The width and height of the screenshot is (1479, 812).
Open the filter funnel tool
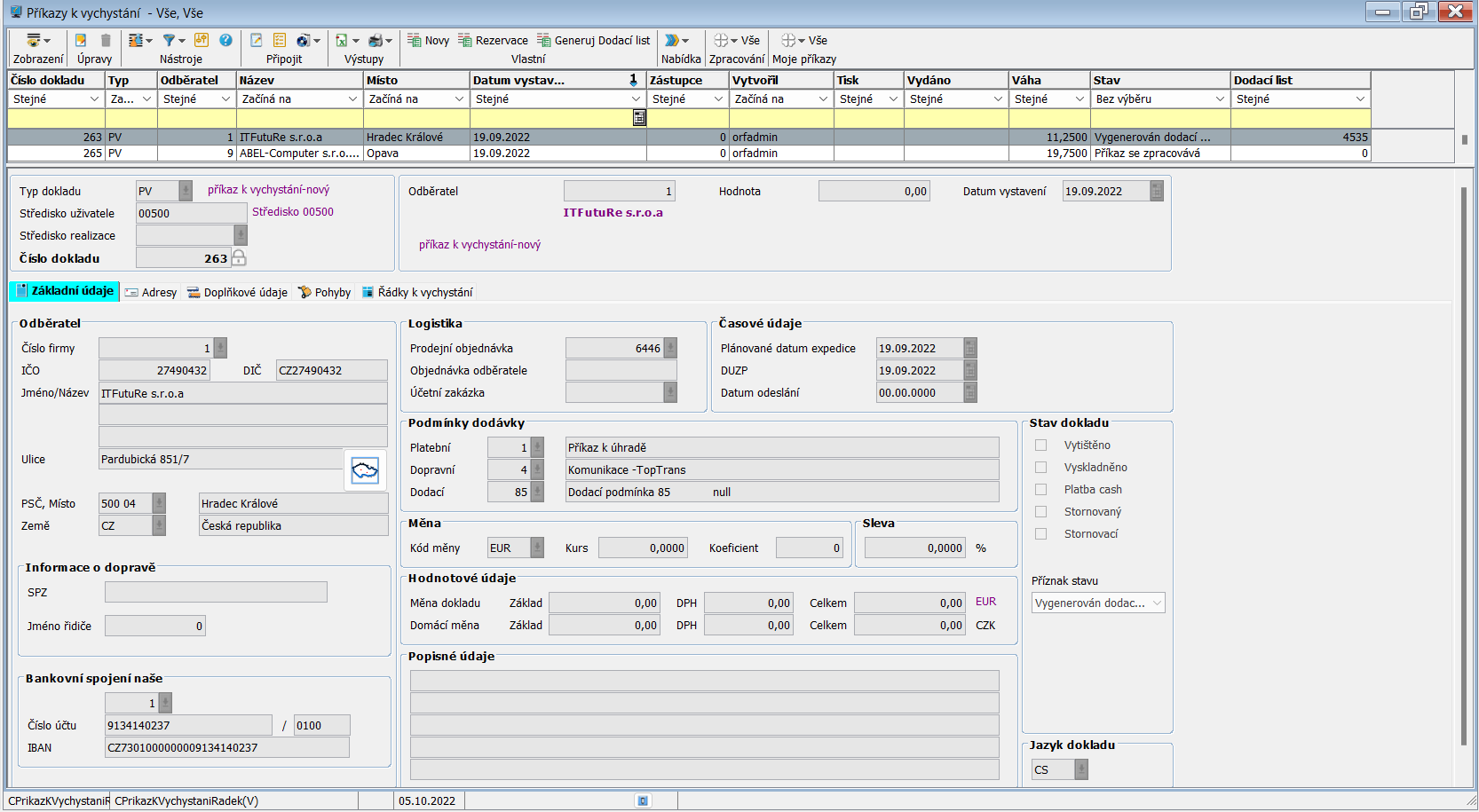[169, 40]
